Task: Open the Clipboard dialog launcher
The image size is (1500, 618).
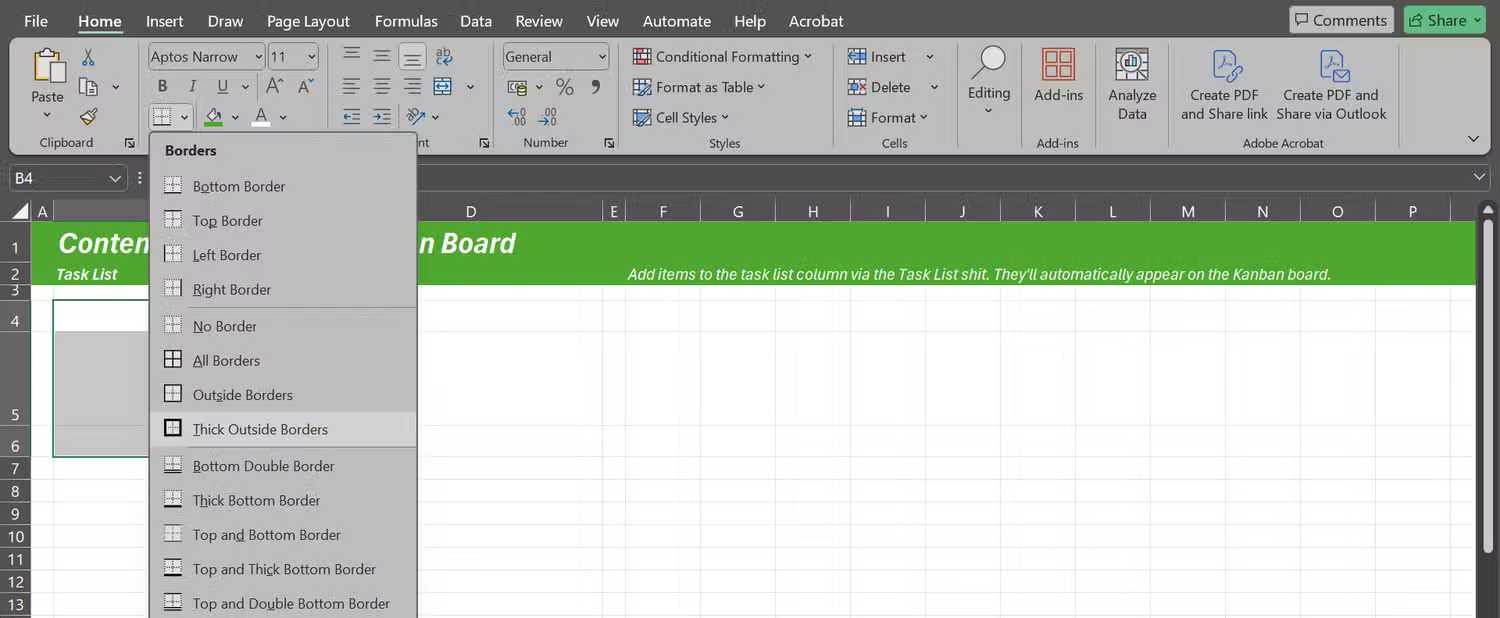Action: [x=129, y=143]
